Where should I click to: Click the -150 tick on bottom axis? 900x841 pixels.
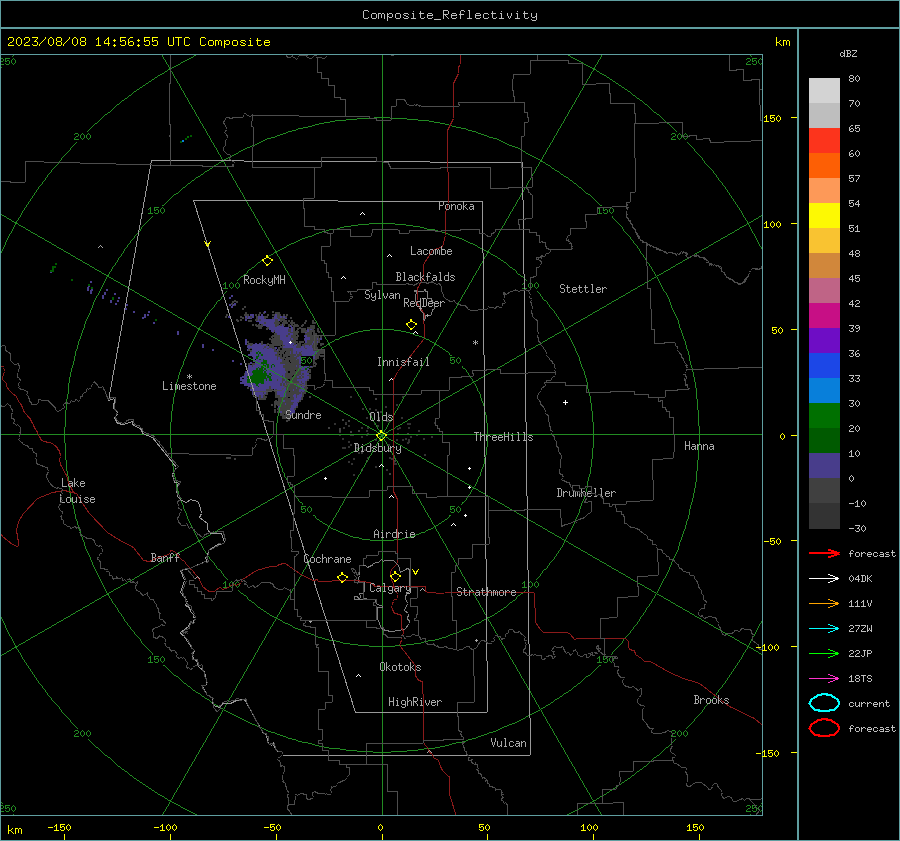click(x=59, y=827)
